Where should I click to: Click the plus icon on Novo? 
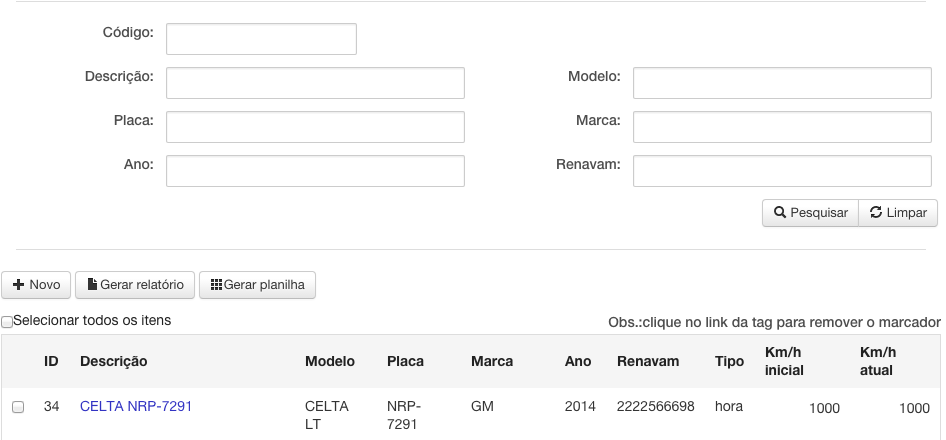tap(19, 284)
